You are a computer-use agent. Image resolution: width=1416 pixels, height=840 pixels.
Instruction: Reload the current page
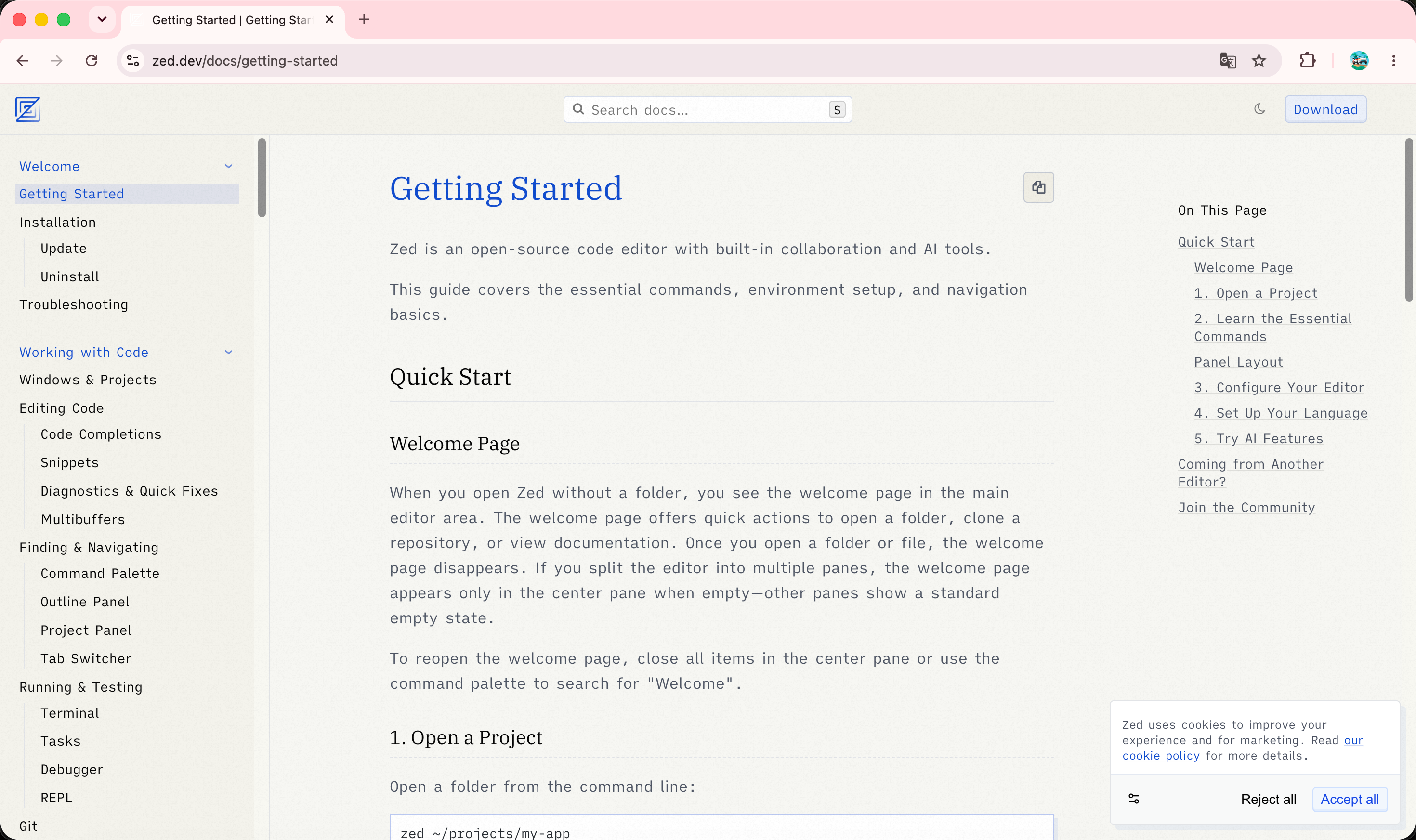(92, 61)
